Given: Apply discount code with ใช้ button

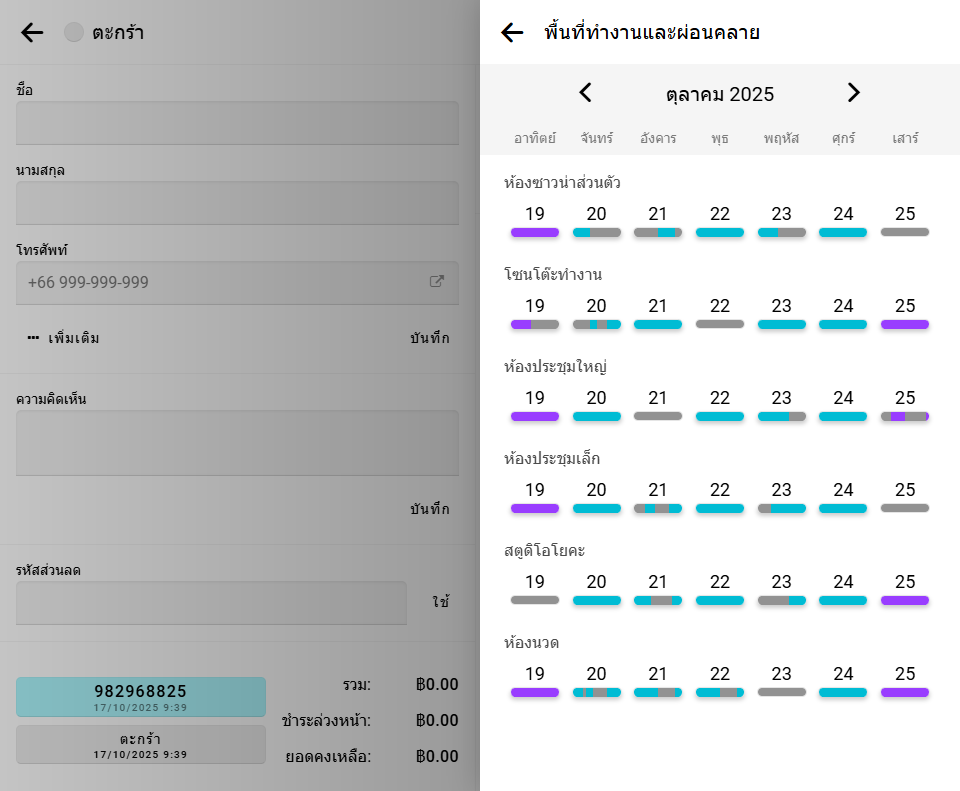Looking at the screenshot, I should point(440,602).
